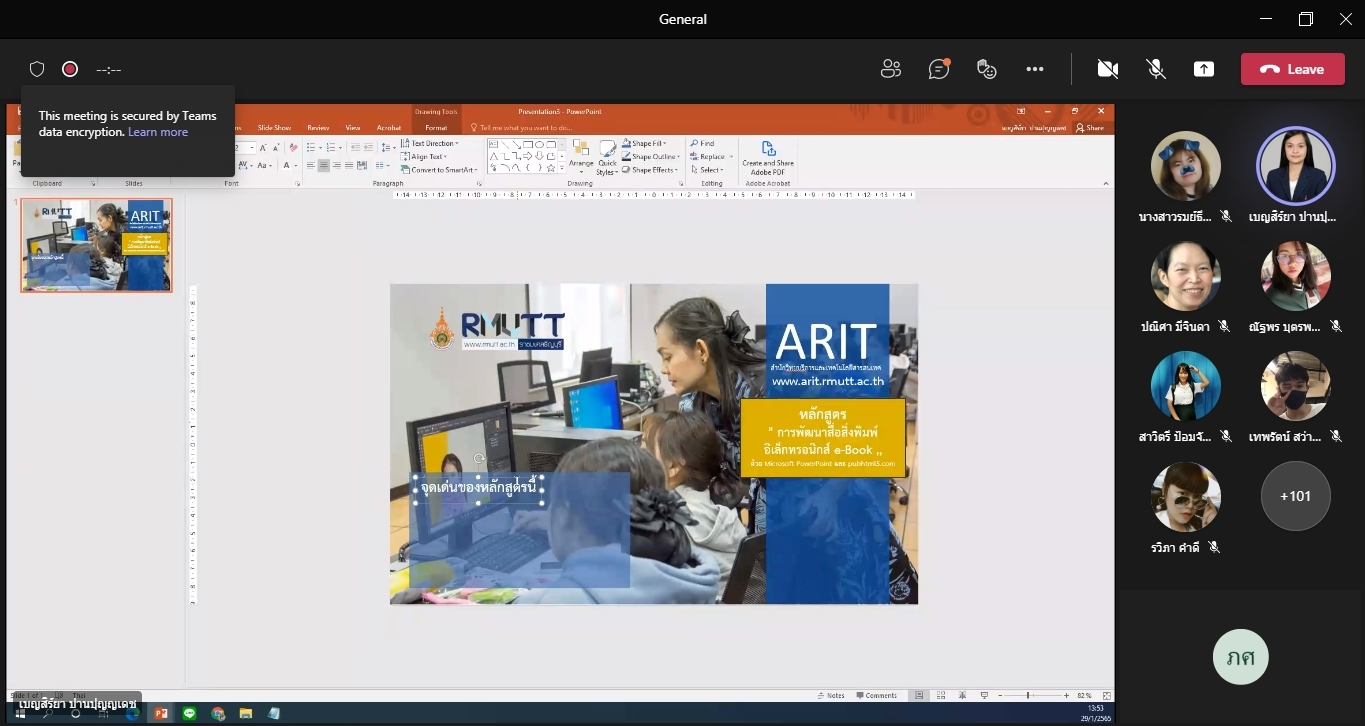This screenshot has width=1365, height=726.
Task: Open the More actions ellipsis menu
Action: click(1035, 69)
